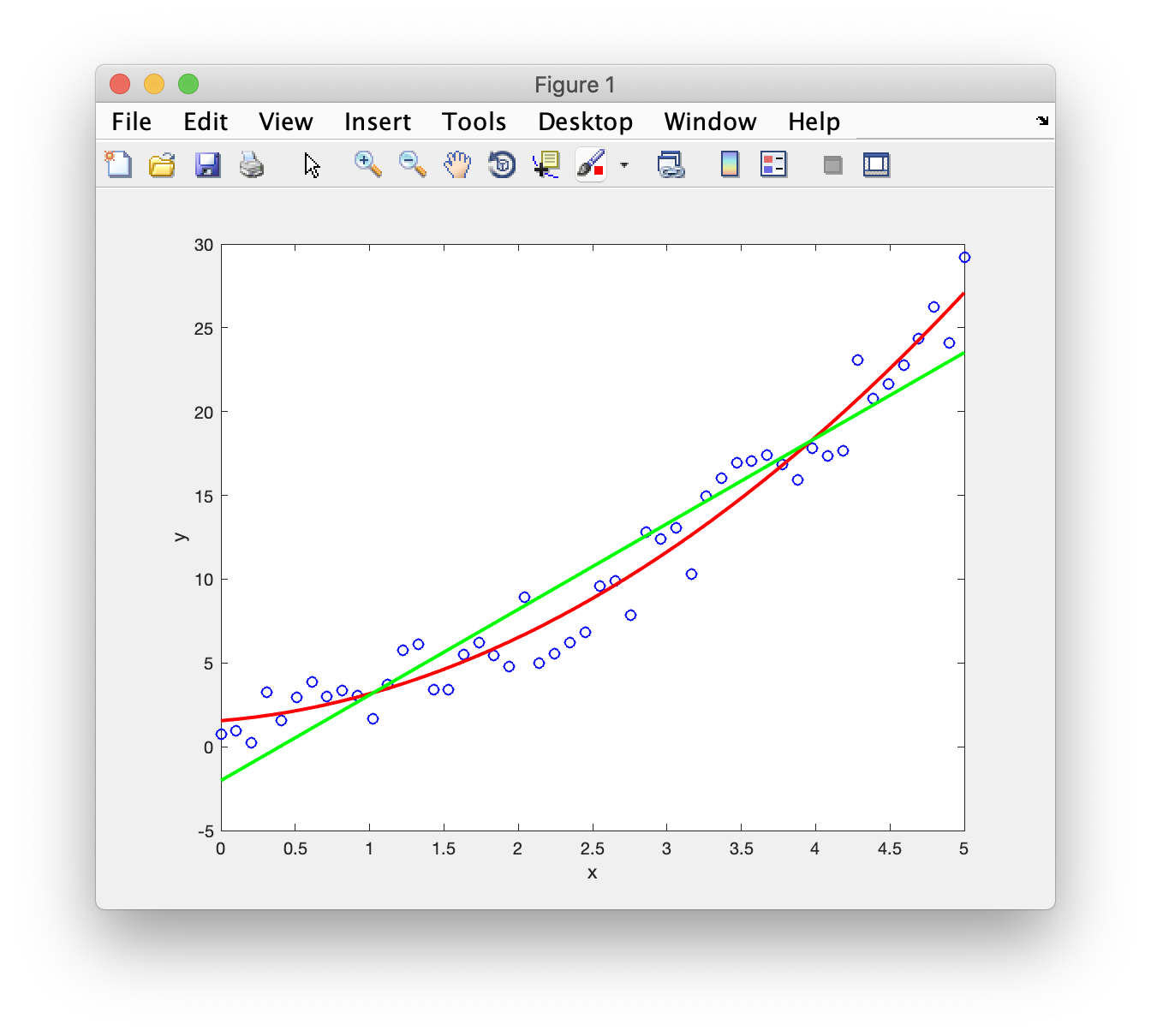Screen dimensions: 1151x1036
Task: Print the figure with the printer icon
Action: pyautogui.click(x=252, y=164)
